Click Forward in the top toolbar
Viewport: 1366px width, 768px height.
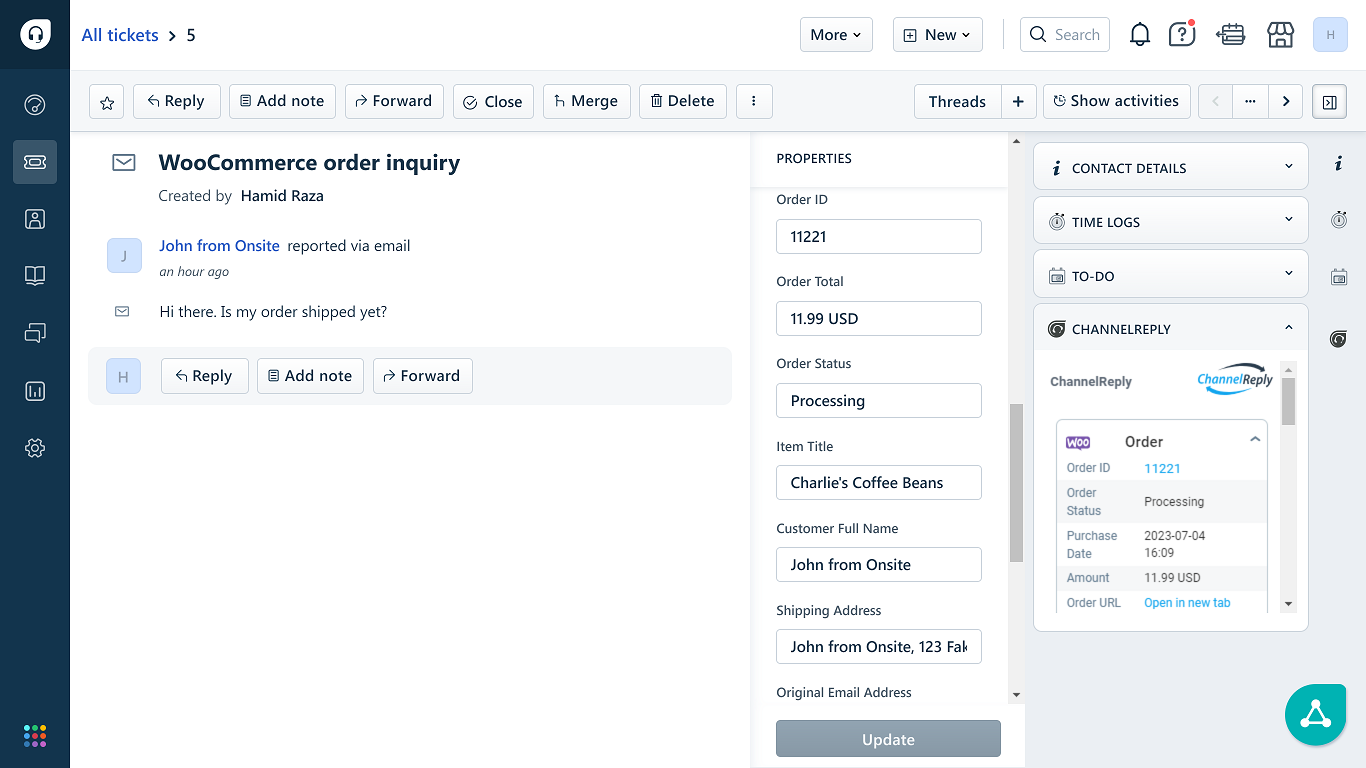[394, 101]
